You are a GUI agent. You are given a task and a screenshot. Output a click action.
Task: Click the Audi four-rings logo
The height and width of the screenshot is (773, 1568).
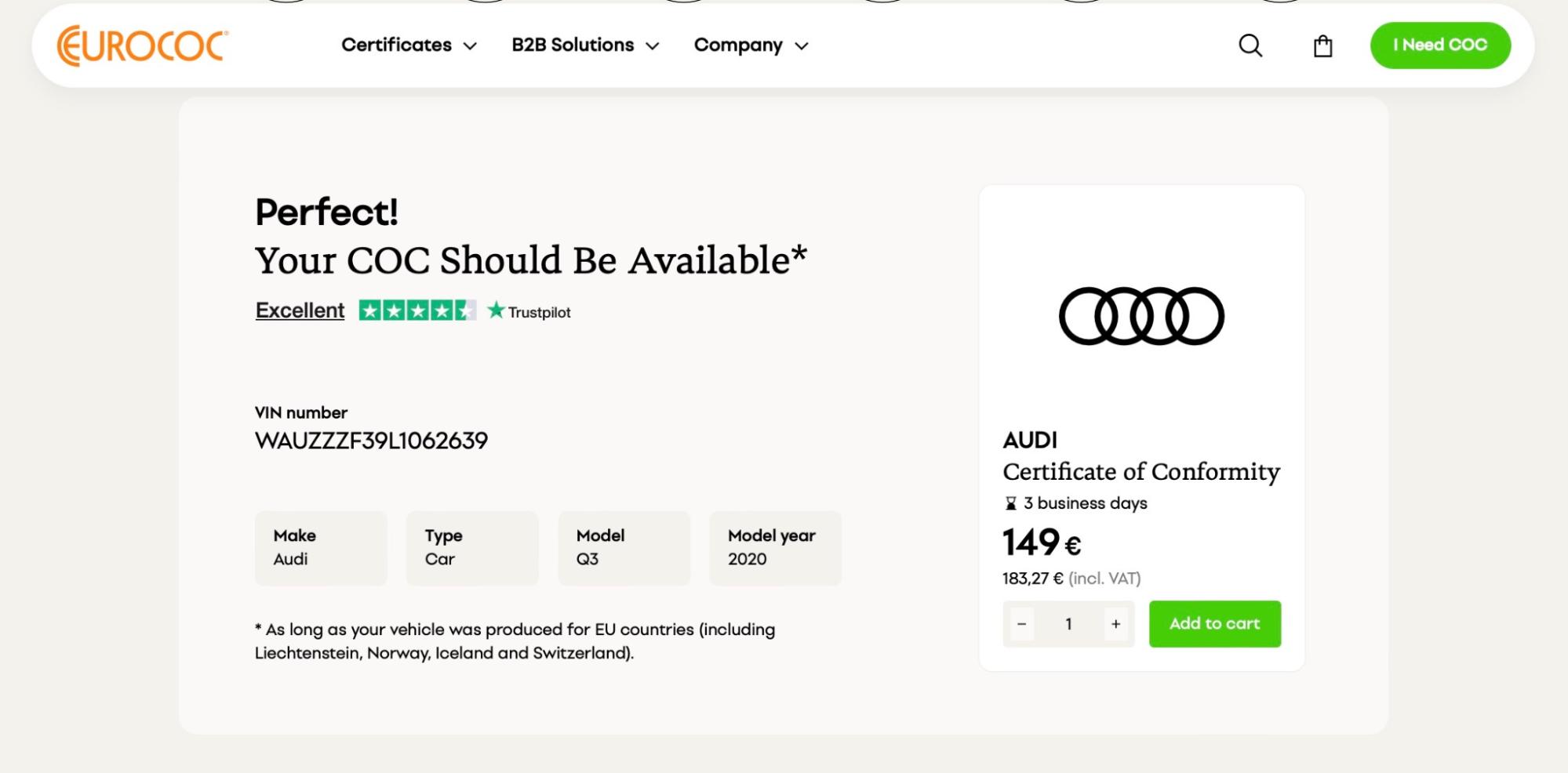[x=1141, y=316]
